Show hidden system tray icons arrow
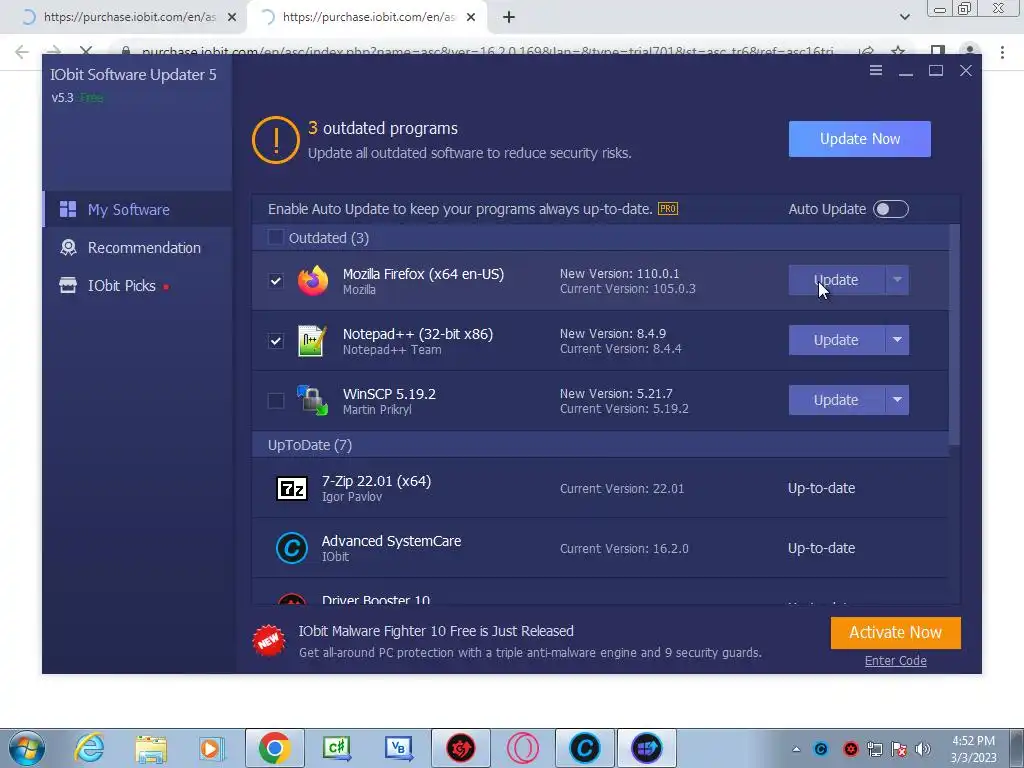 796,749
